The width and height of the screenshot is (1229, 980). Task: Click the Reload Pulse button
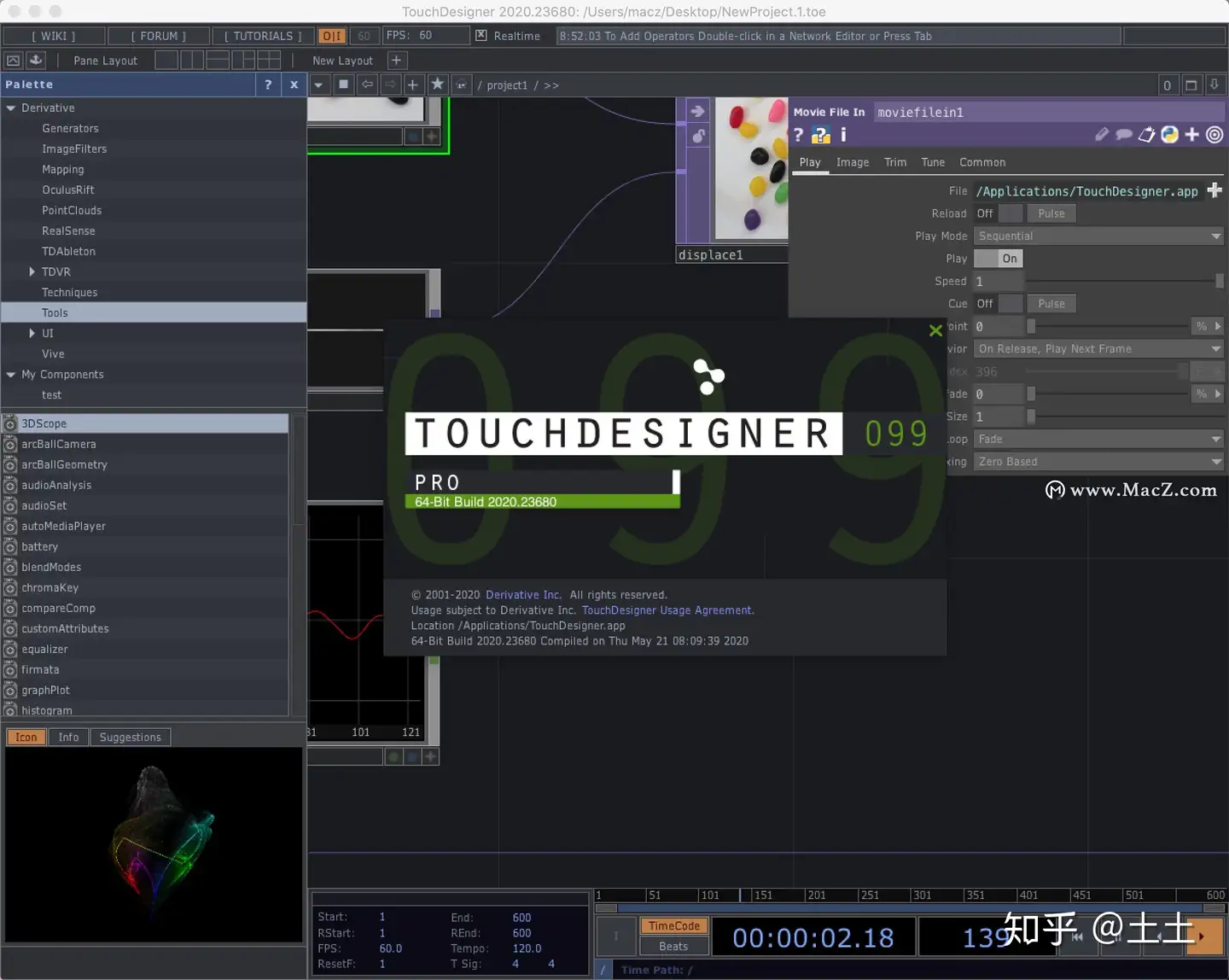click(1051, 213)
